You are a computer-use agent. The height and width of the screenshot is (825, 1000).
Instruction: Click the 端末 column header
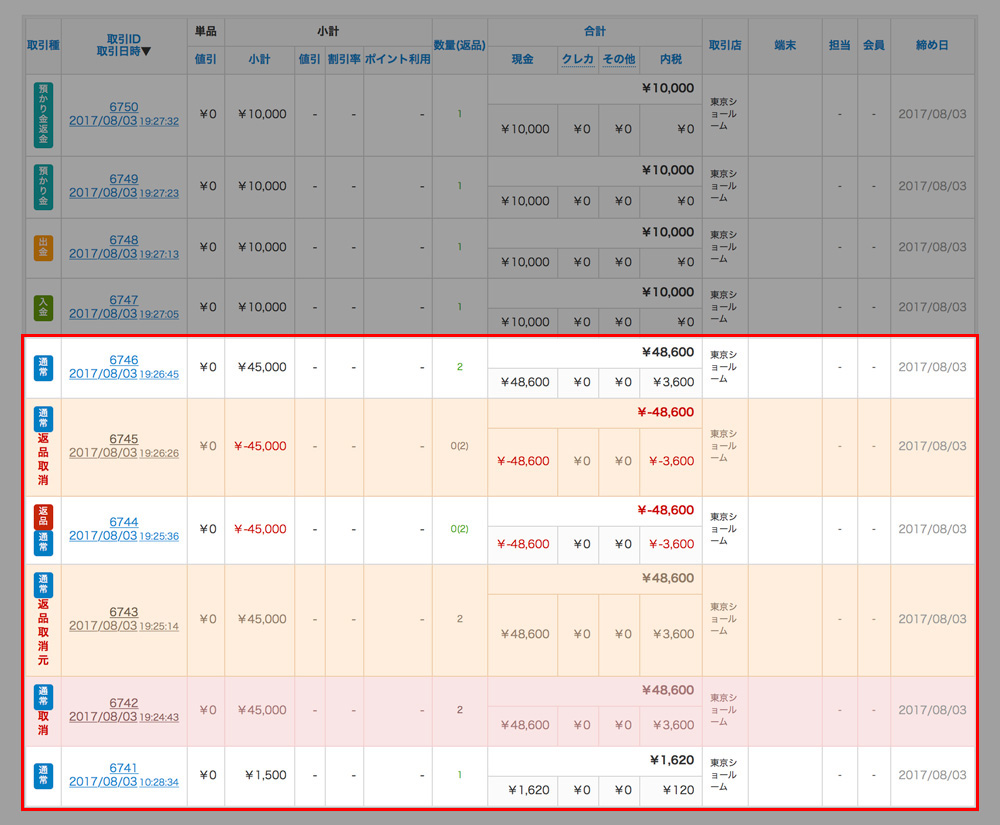click(x=785, y=45)
